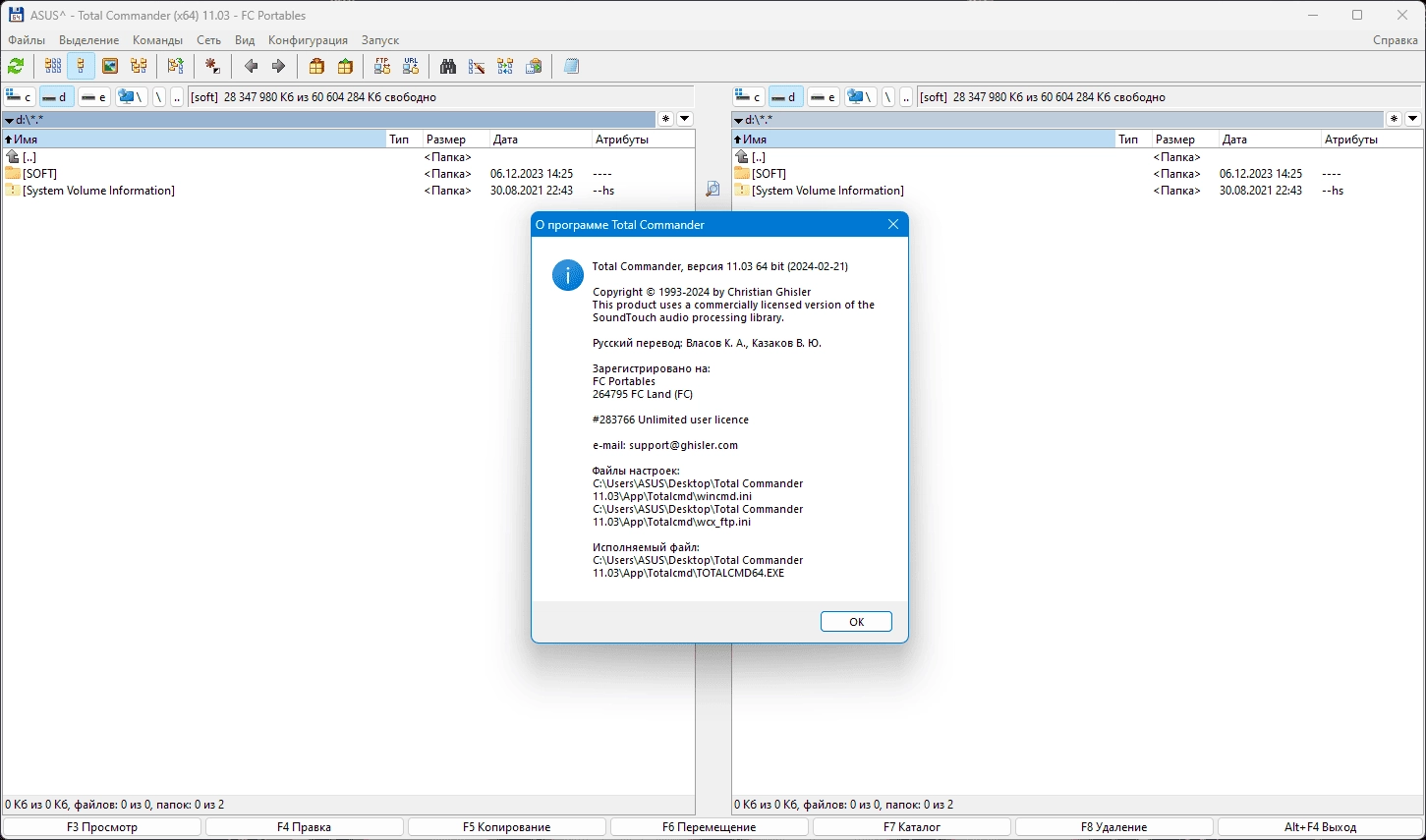Go to parent directory button right panel
This screenshot has width=1426, height=840.
(906, 96)
